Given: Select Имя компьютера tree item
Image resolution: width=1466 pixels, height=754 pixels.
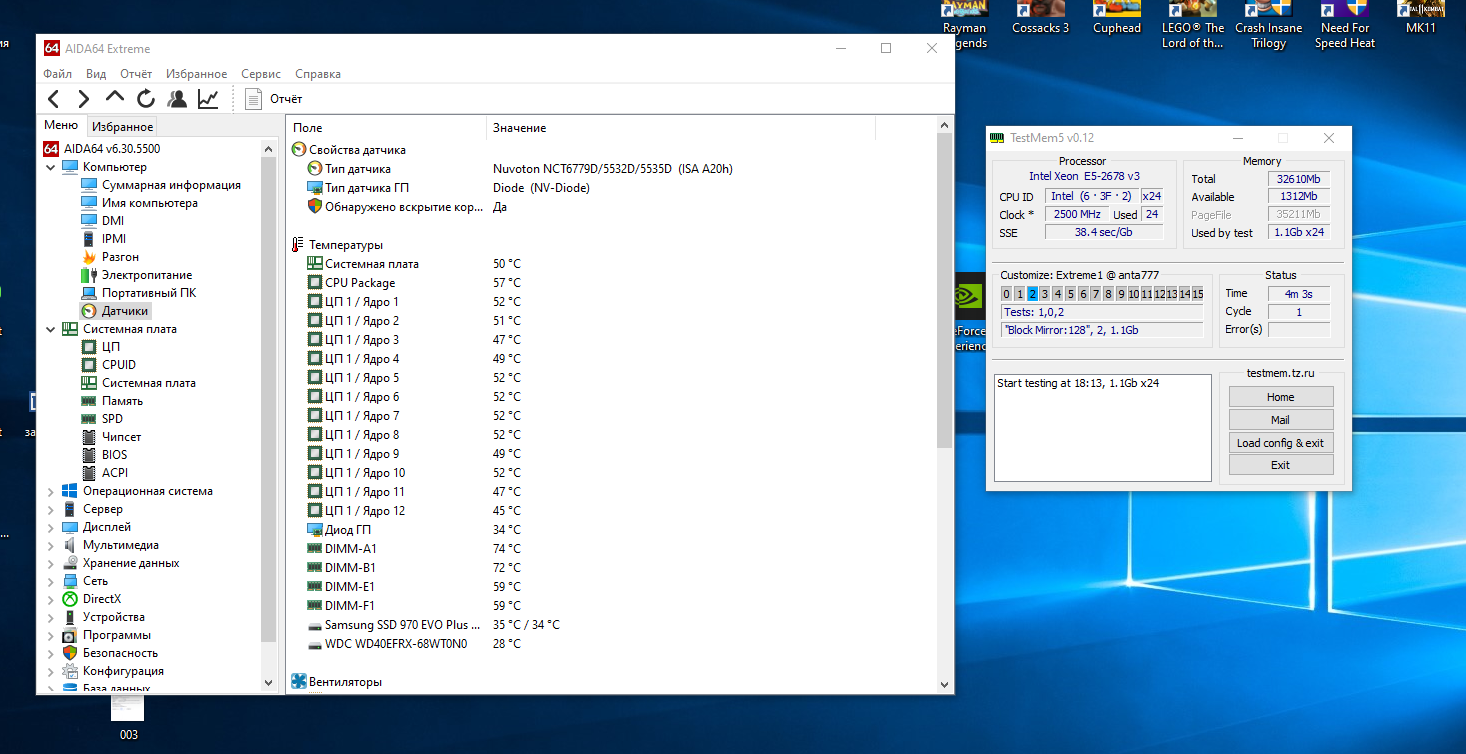Looking at the screenshot, I should pyautogui.click(x=150, y=203).
